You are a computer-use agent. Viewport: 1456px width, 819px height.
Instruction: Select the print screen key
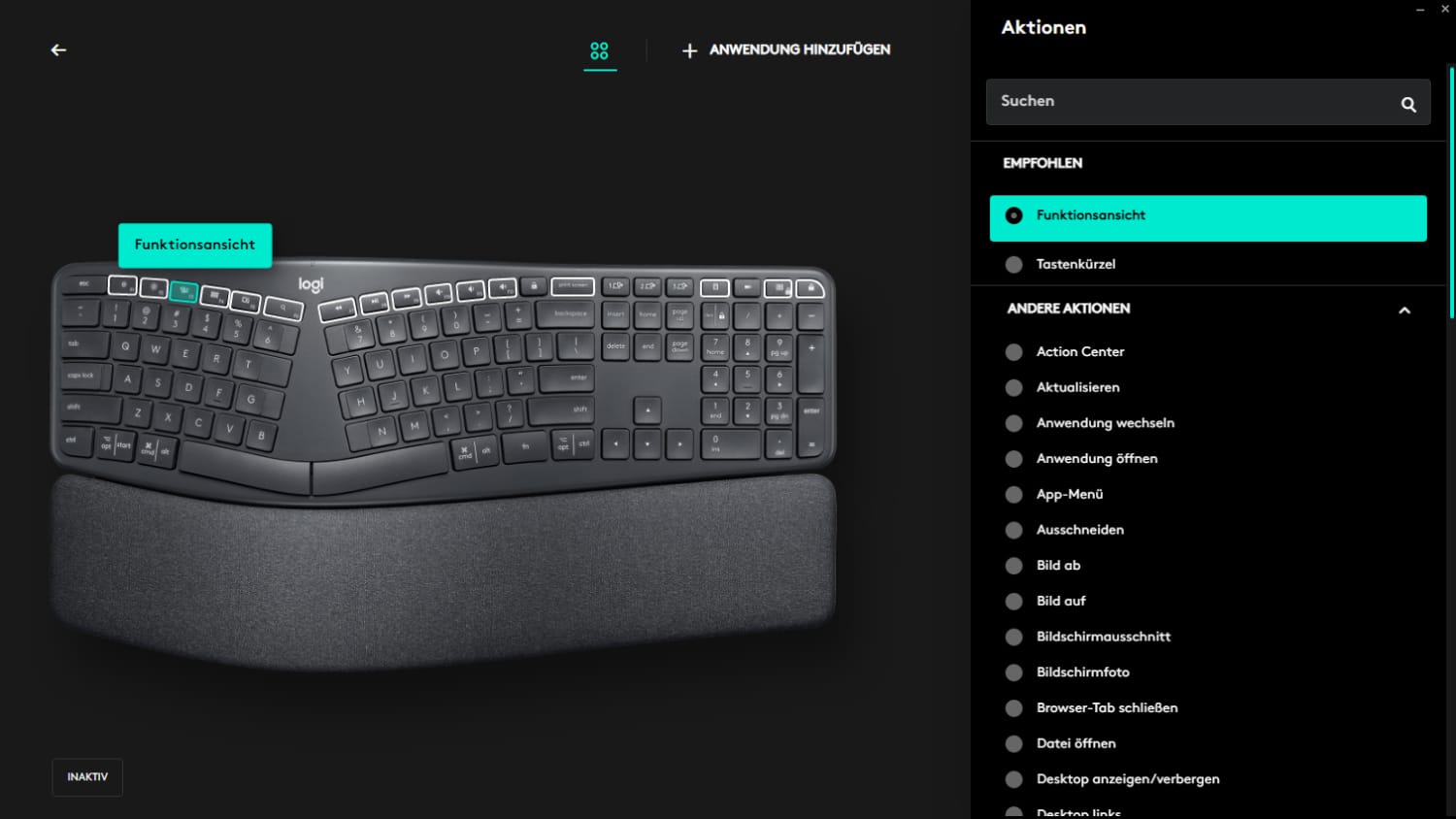573,285
